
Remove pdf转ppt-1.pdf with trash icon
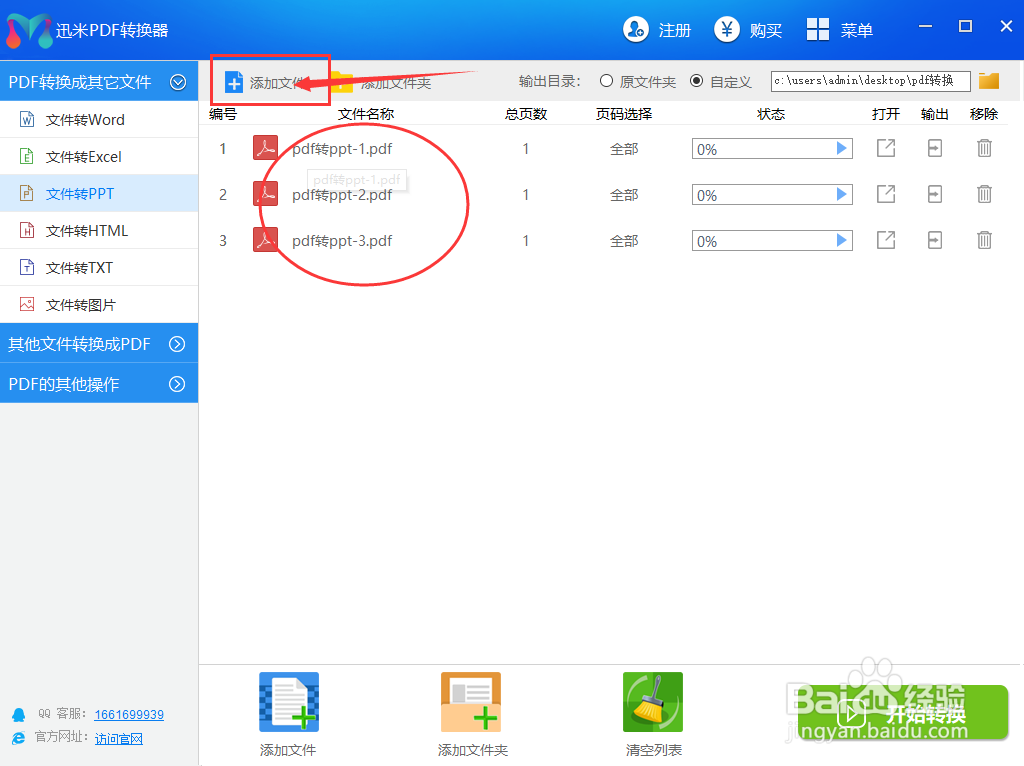coord(984,148)
